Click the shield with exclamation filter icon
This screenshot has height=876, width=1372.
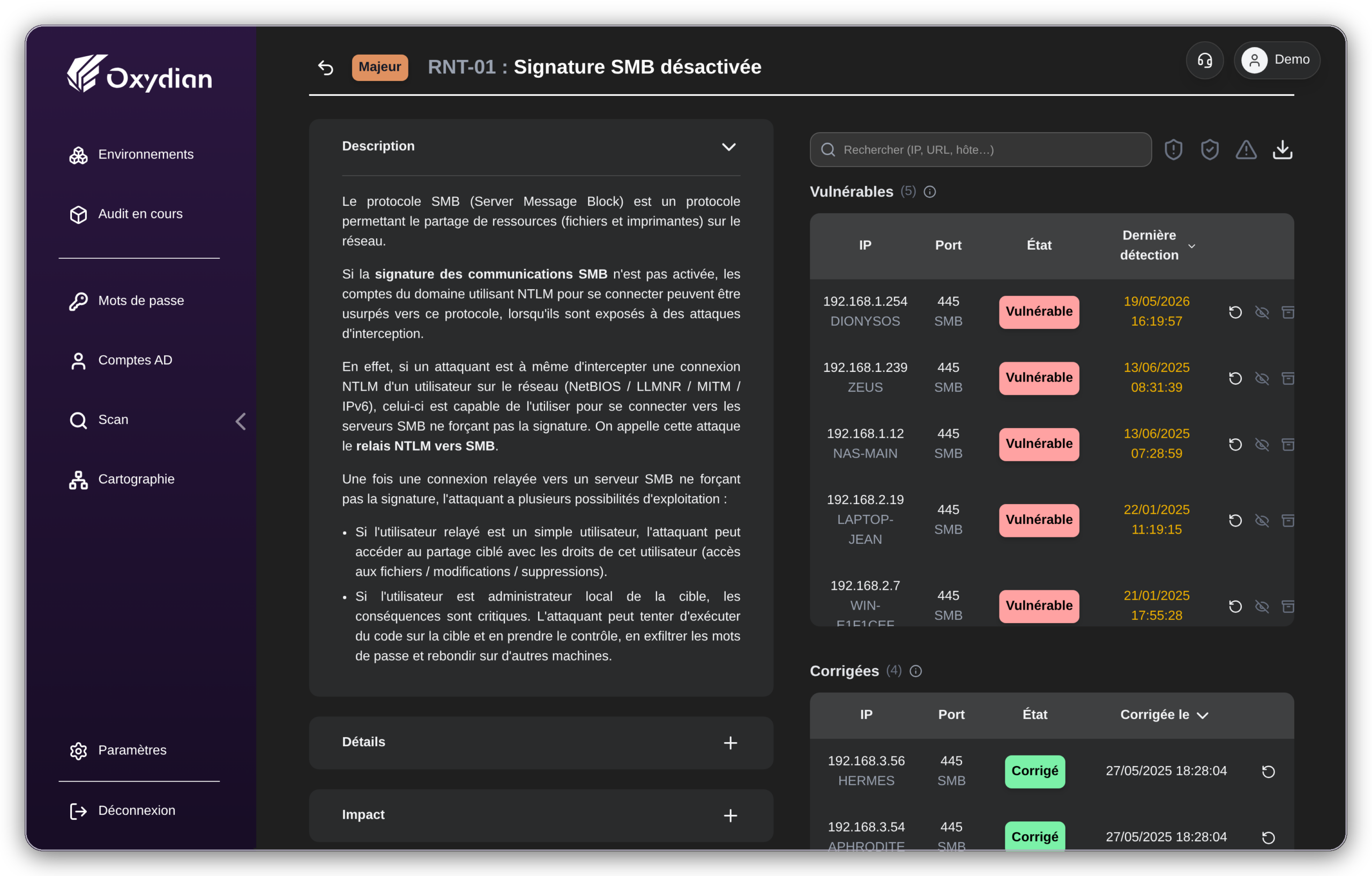pyautogui.click(x=1174, y=150)
